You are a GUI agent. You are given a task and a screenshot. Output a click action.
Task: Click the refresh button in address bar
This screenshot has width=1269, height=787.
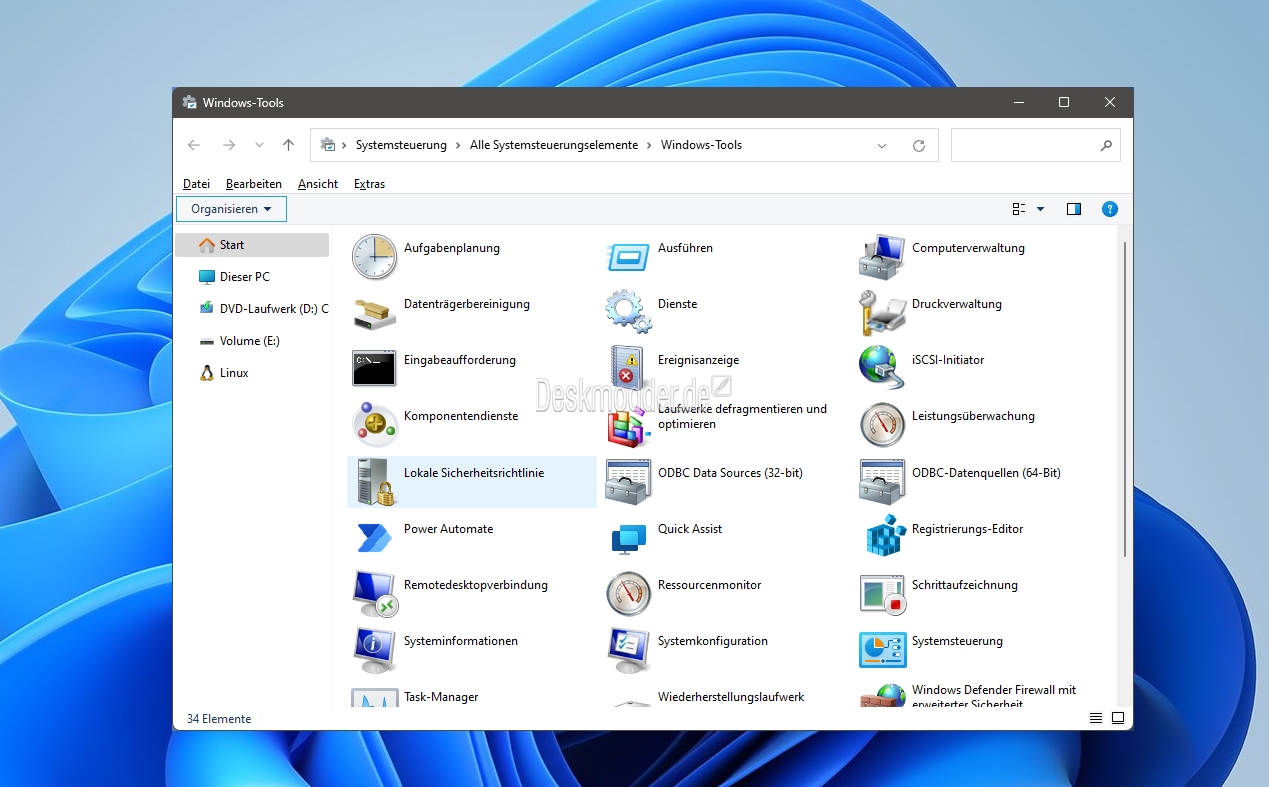[919, 145]
